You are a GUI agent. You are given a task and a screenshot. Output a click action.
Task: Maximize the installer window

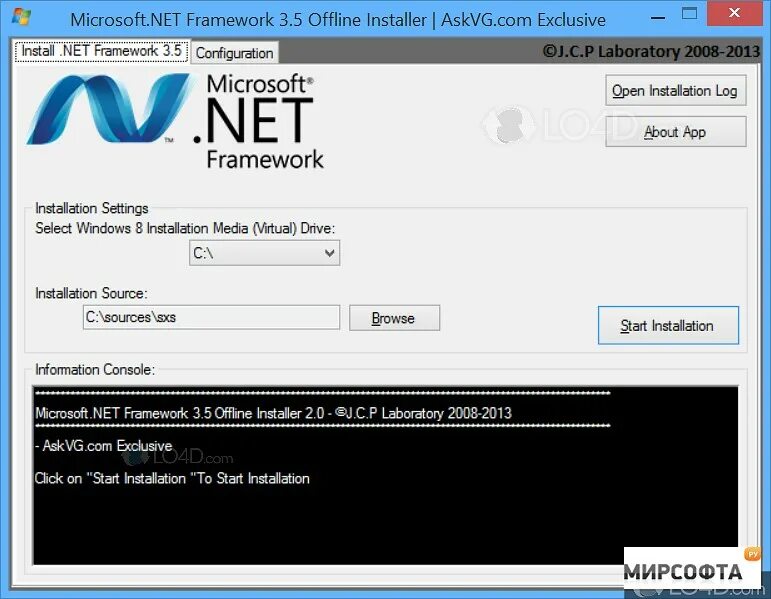(x=689, y=14)
